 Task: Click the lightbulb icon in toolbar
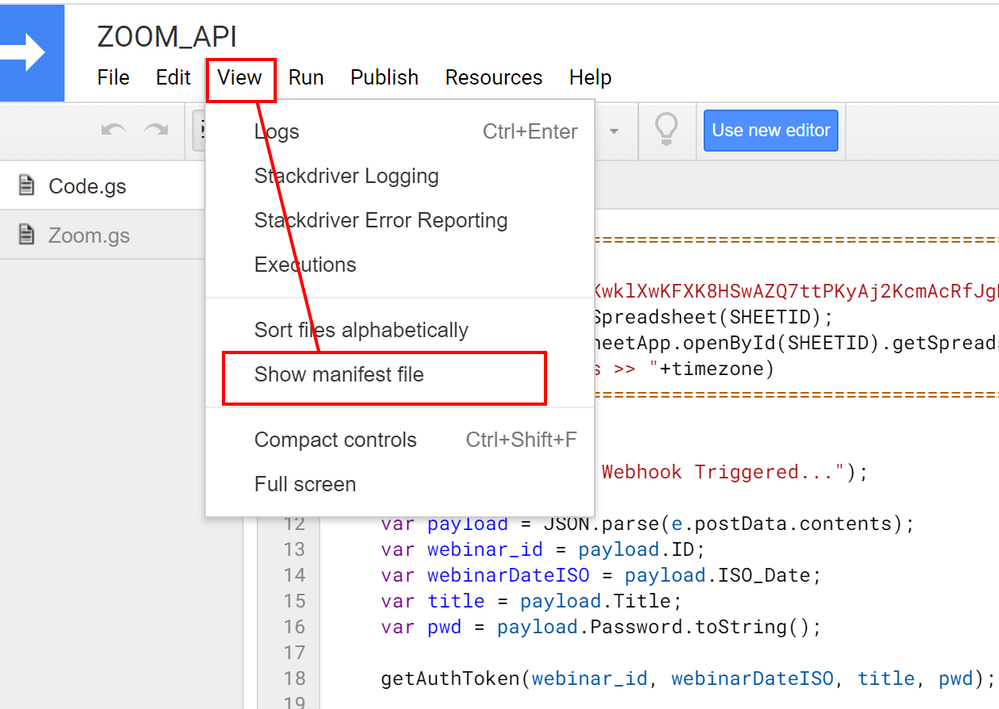(x=666, y=129)
